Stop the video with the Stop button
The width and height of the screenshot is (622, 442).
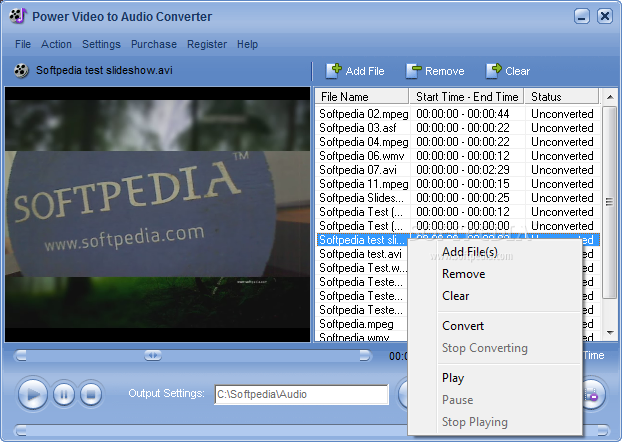[x=91, y=394]
